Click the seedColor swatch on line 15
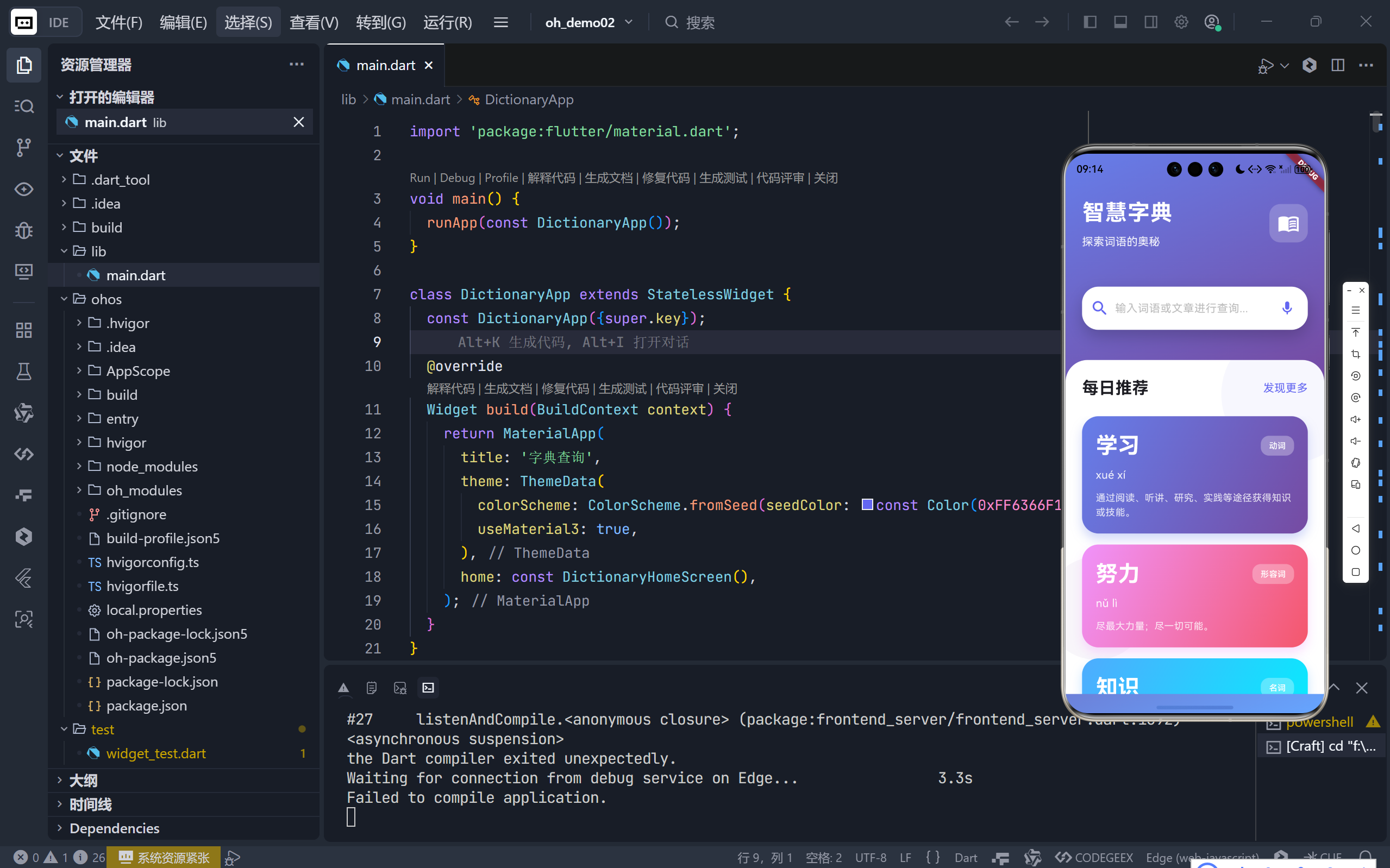This screenshot has height=868, width=1390. click(867, 505)
